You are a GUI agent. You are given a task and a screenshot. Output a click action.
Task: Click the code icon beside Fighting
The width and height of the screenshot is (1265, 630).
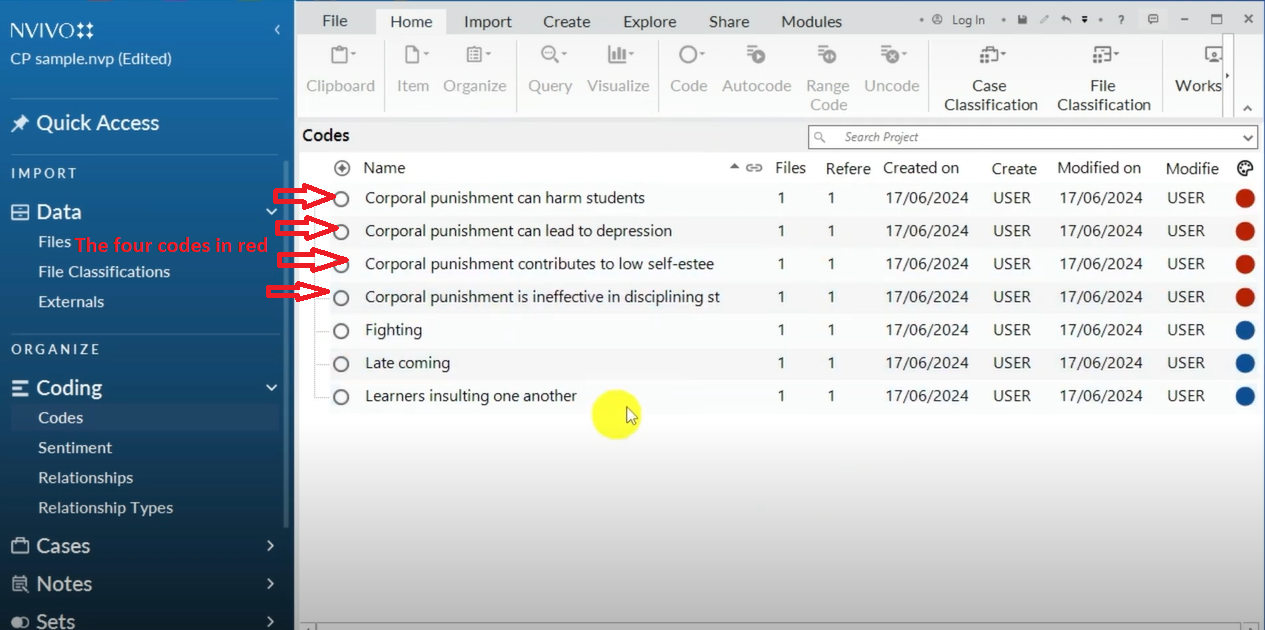click(x=341, y=331)
